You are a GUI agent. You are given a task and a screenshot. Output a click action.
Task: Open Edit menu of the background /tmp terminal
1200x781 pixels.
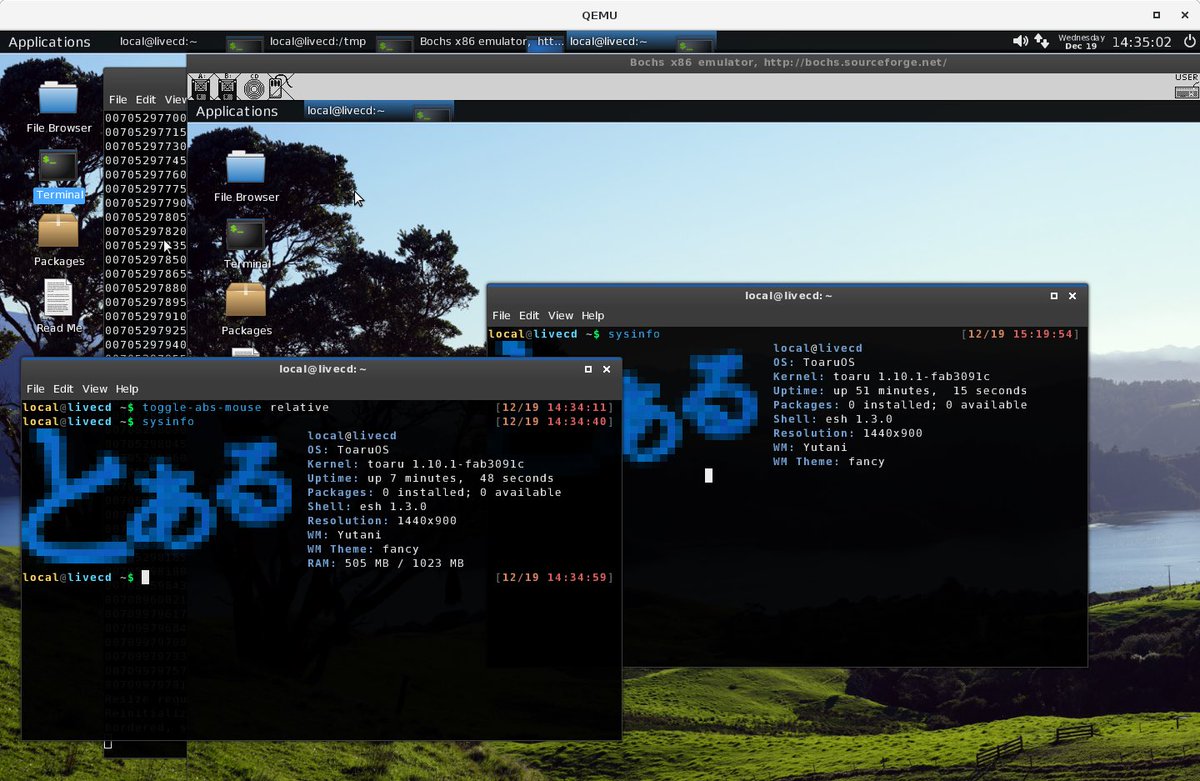146,100
